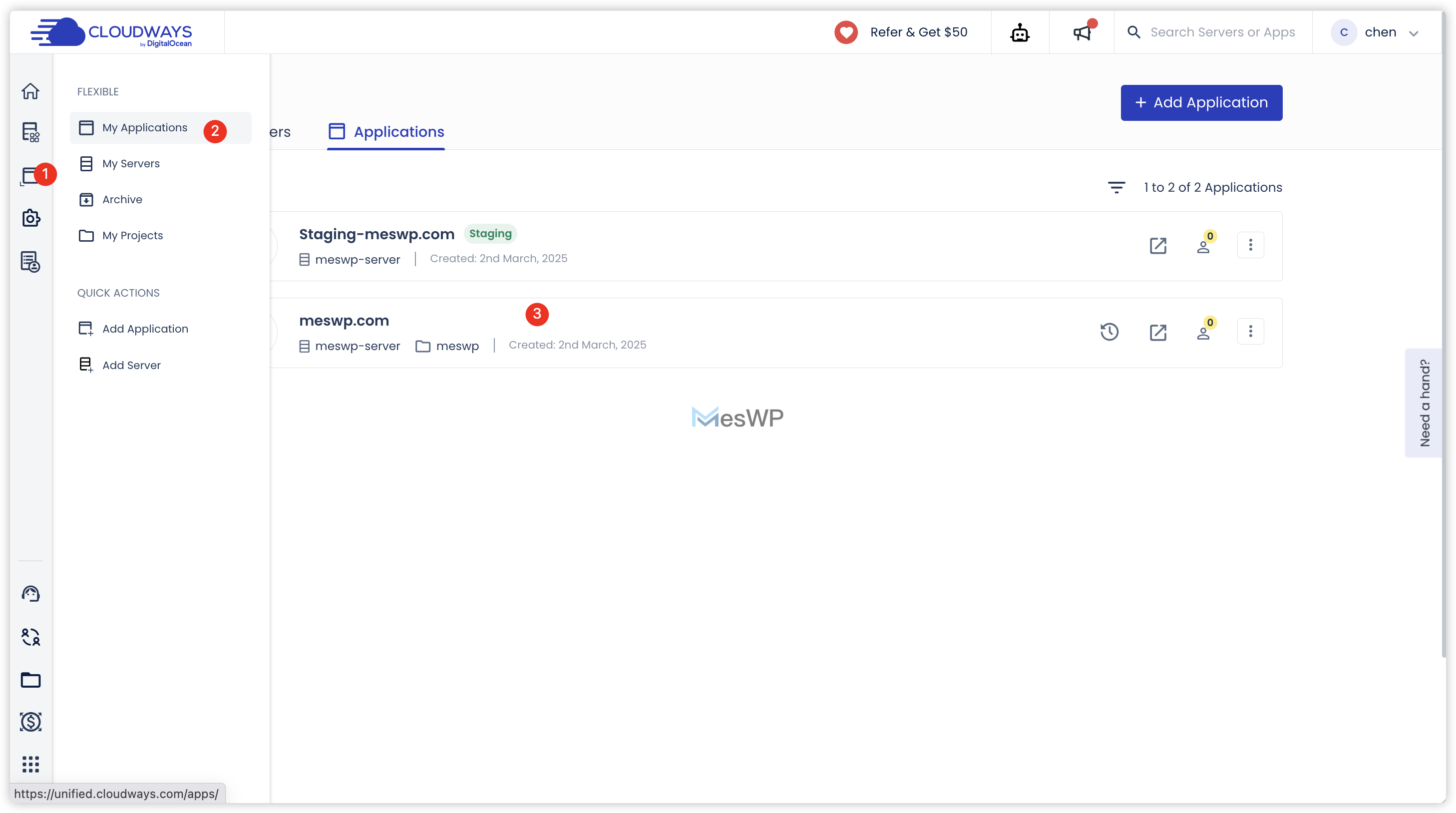Screen dimensions: 1456x813
Task: Click the billing dollar sidebar icon
Action: 30,722
